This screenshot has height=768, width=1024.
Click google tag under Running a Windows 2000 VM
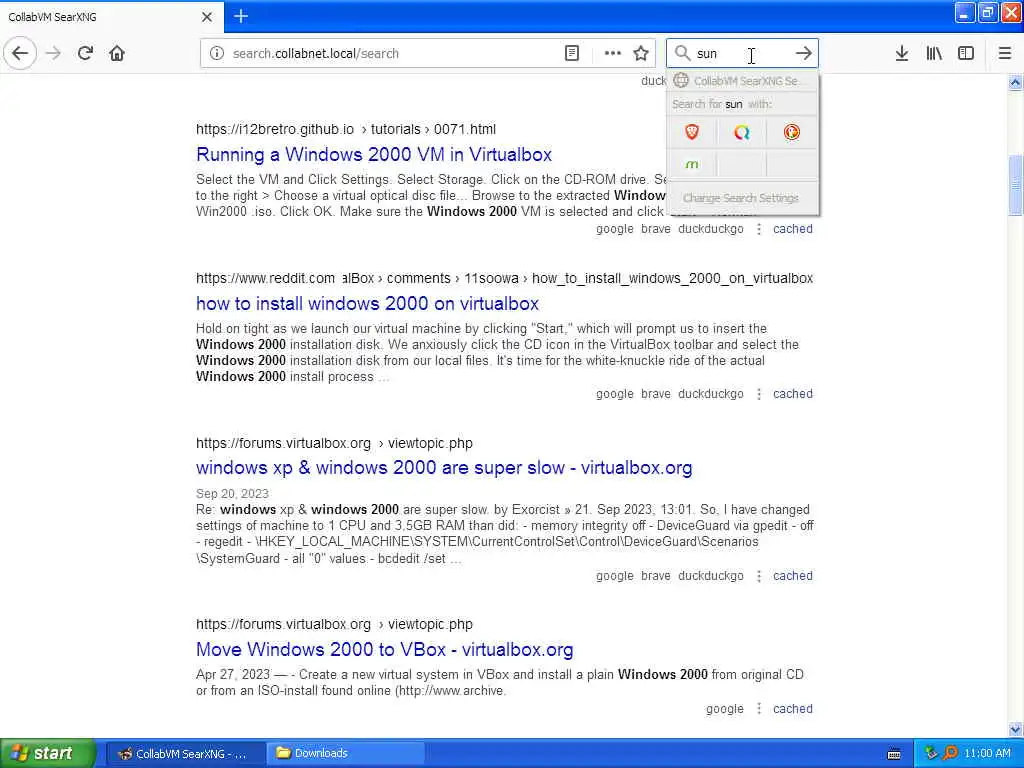tap(615, 229)
